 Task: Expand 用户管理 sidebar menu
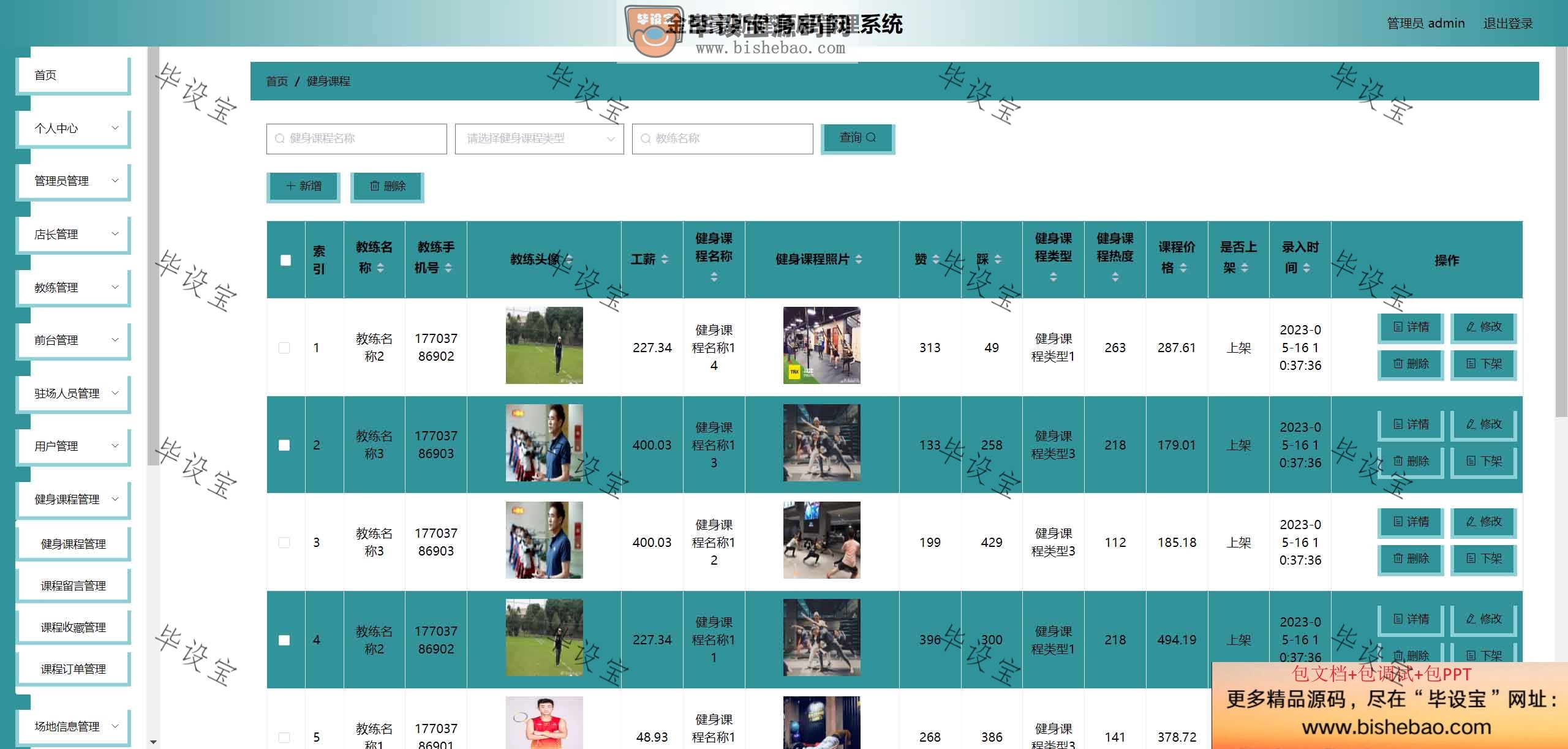point(74,446)
